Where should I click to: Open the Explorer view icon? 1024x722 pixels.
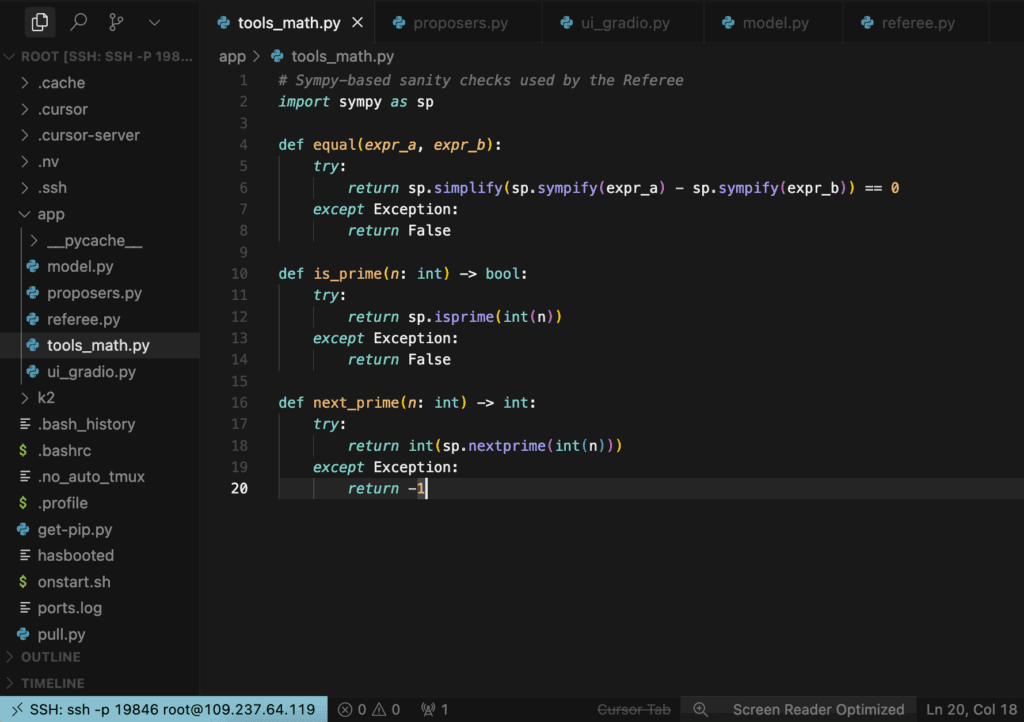pyautogui.click(x=39, y=21)
